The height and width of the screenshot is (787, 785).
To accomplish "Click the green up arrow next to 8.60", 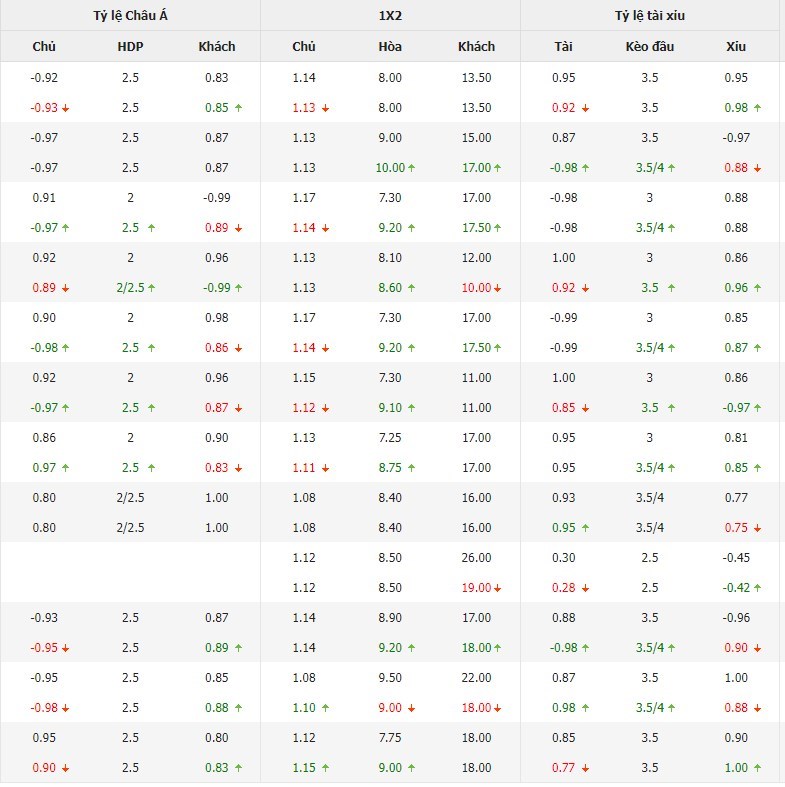I will point(412,288).
